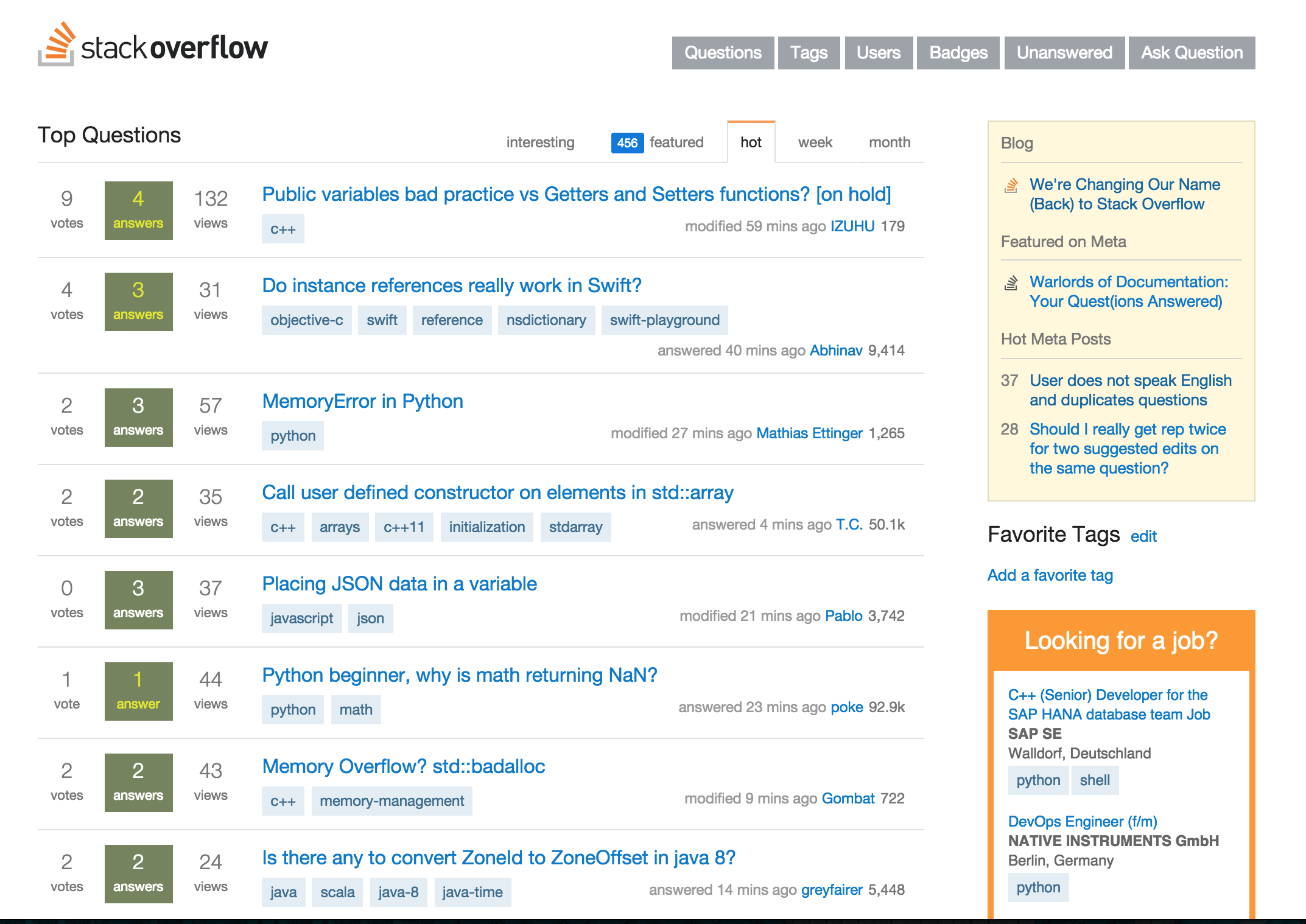Image resolution: width=1306 pixels, height=924 pixels.
Task: Click the blog post Stack Overflow icon
Action: pyautogui.click(x=1011, y=186)
